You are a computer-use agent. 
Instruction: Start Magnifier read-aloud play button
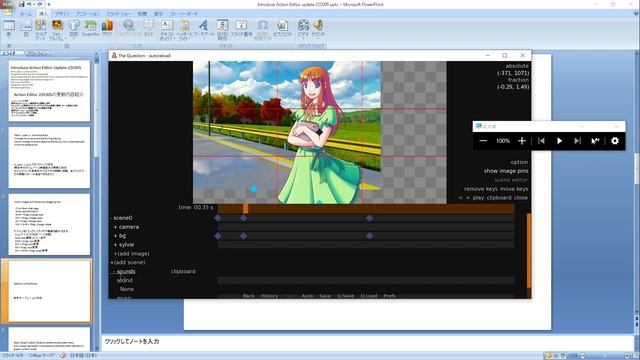click(560, 141)
